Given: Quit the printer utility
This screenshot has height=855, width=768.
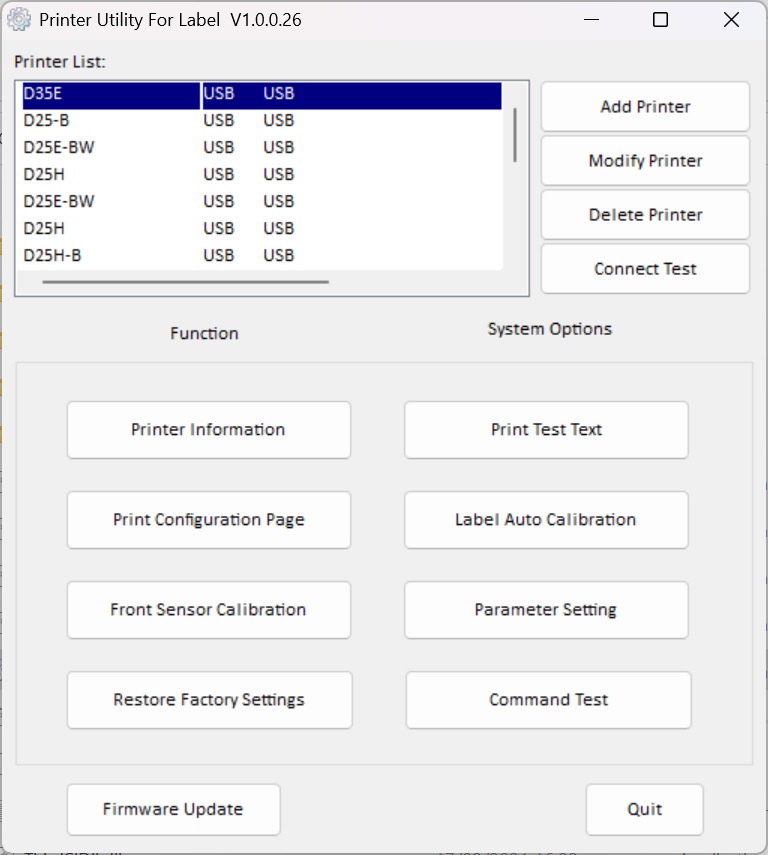Looking at the screenshot, I should [x=644, y=810].
